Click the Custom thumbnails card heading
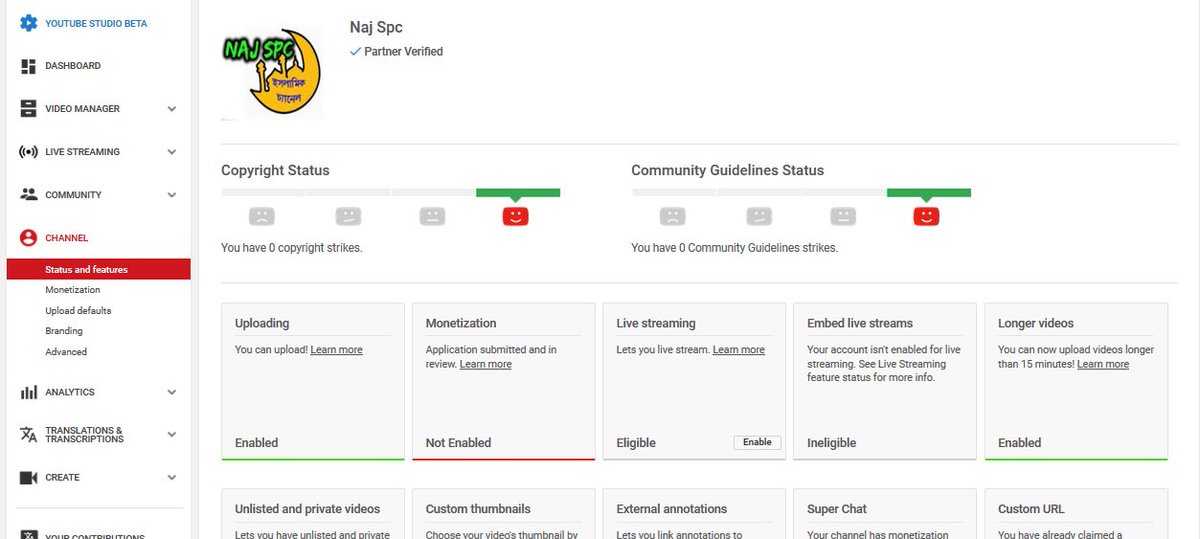The height and width of the screenshot is (539, 1200). click(478, 509)
